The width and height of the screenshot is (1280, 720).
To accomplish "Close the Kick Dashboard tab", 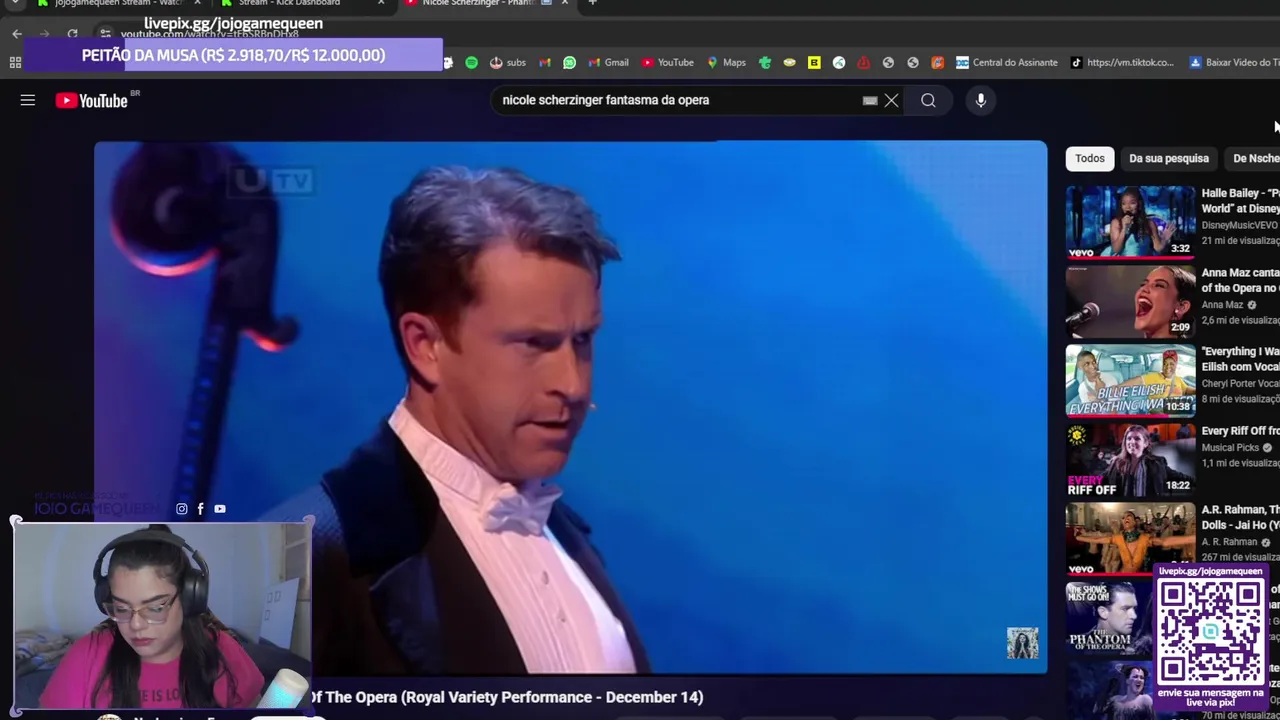I will click(381, 3).
